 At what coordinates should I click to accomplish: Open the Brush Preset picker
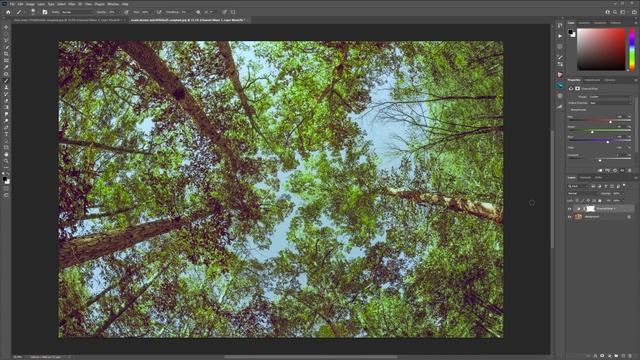(x=33, y=12)
